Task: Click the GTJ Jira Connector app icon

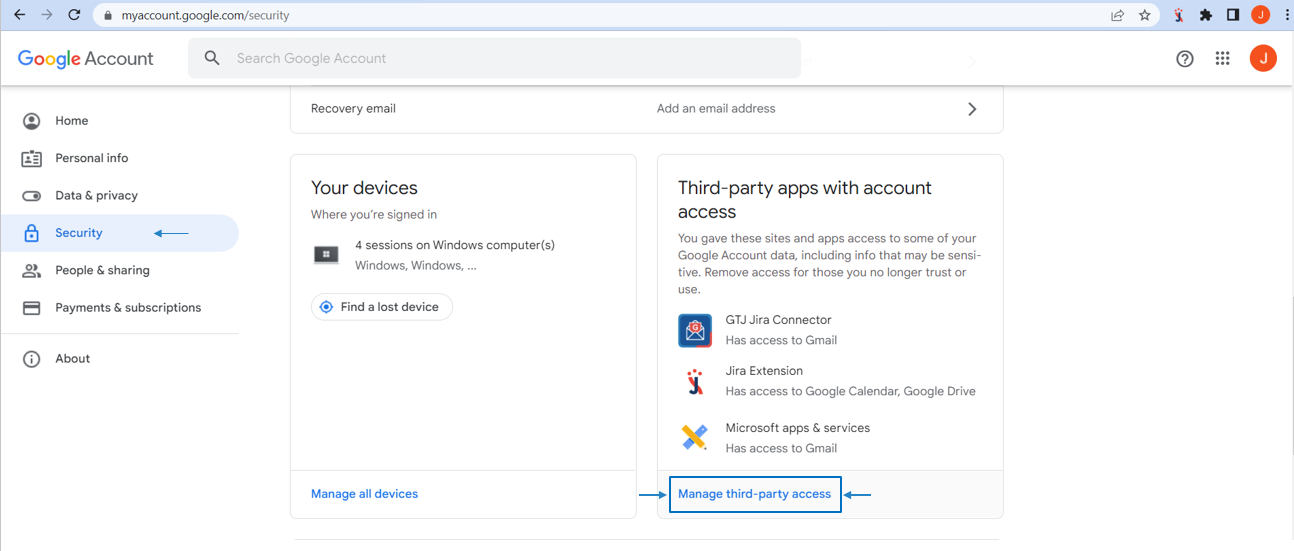Action: click(x=695, y=330)
